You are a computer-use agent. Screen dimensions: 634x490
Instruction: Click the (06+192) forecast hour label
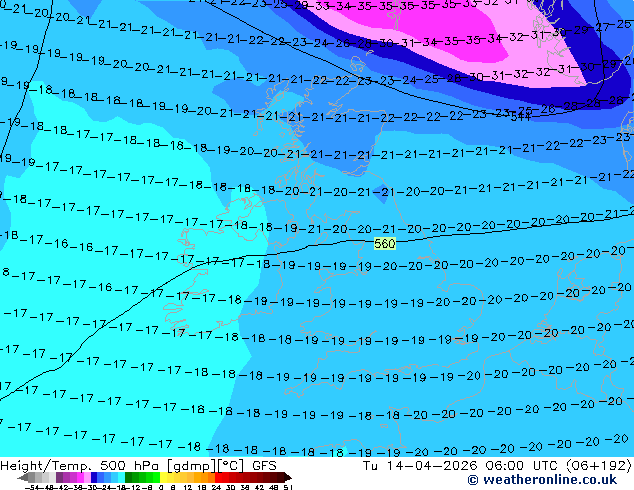[599, 465]
